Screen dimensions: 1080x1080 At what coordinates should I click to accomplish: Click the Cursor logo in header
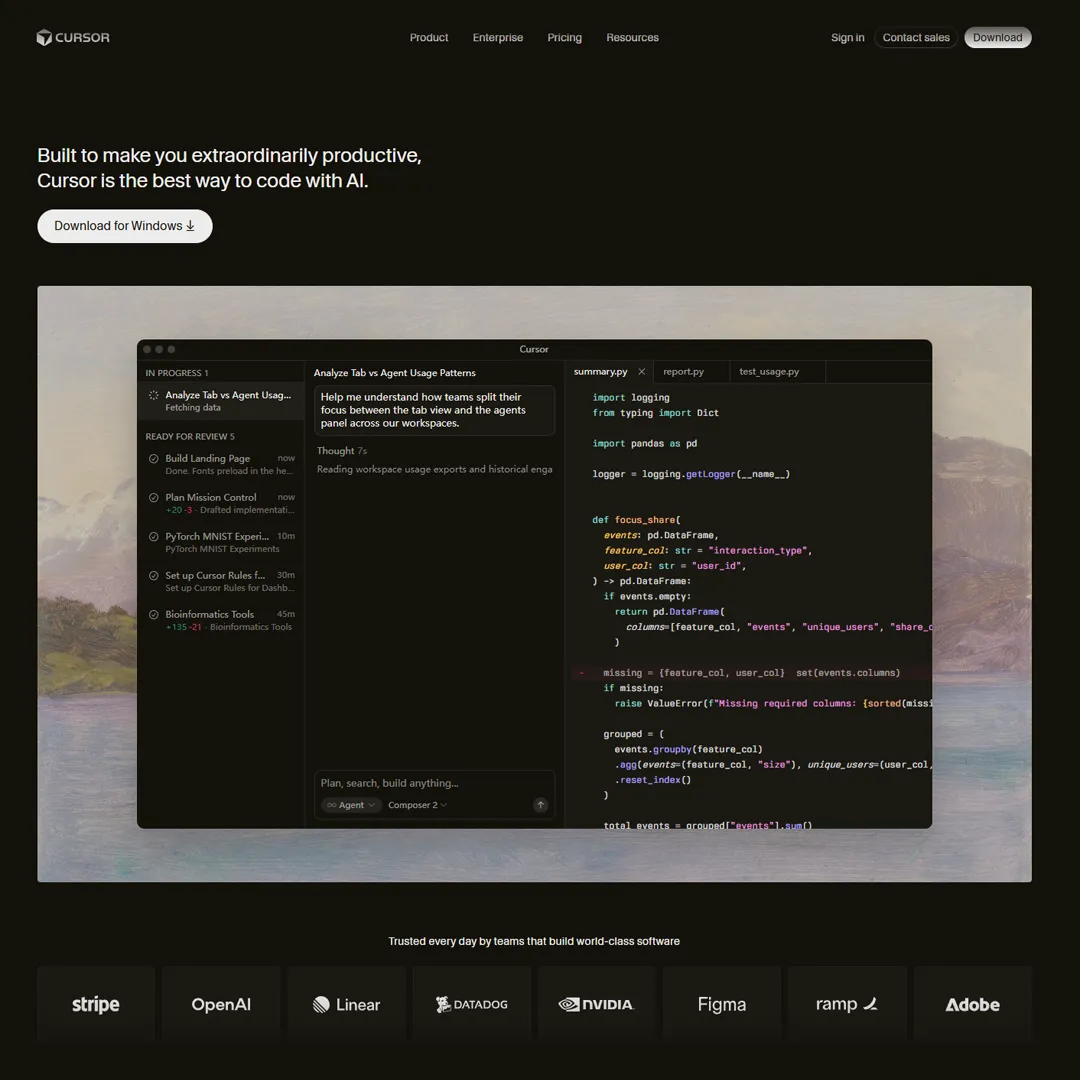73,37
